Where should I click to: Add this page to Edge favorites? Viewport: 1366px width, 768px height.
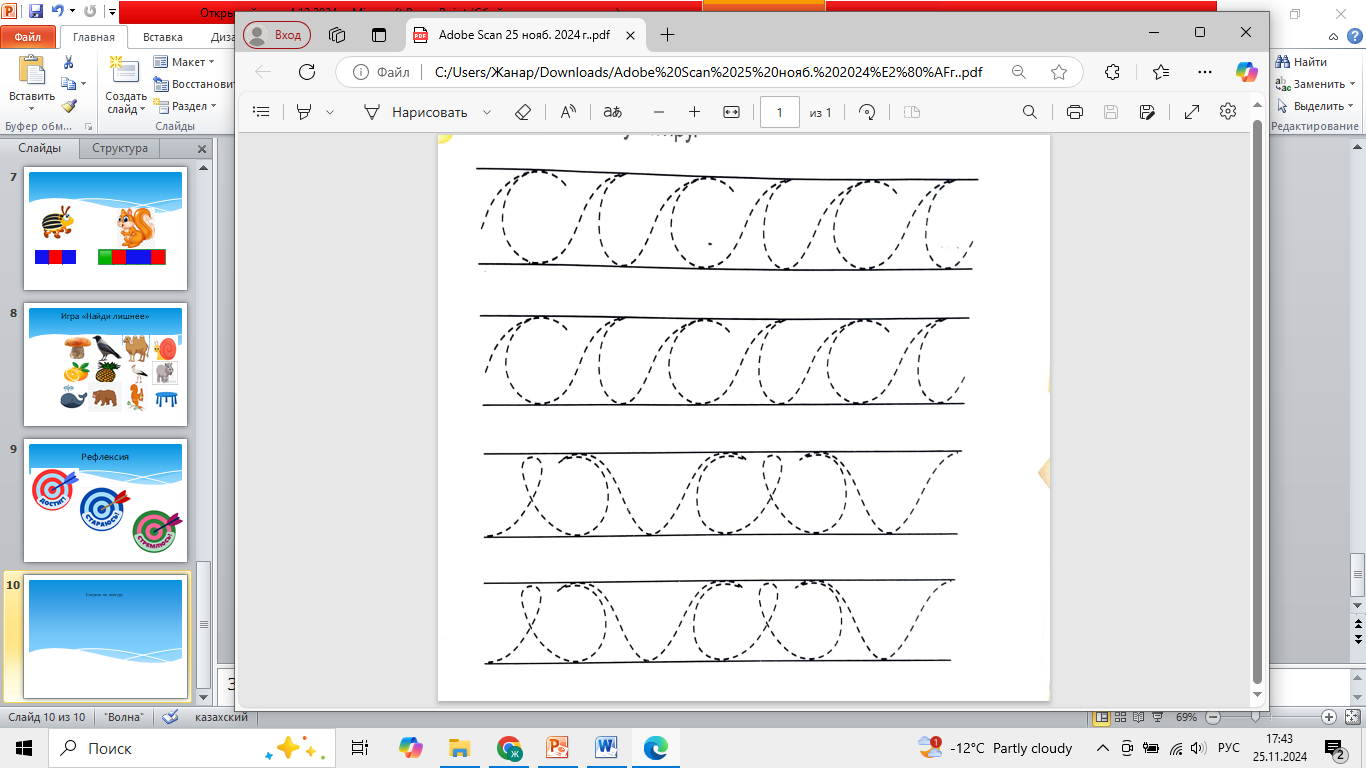pos(1059,72)
